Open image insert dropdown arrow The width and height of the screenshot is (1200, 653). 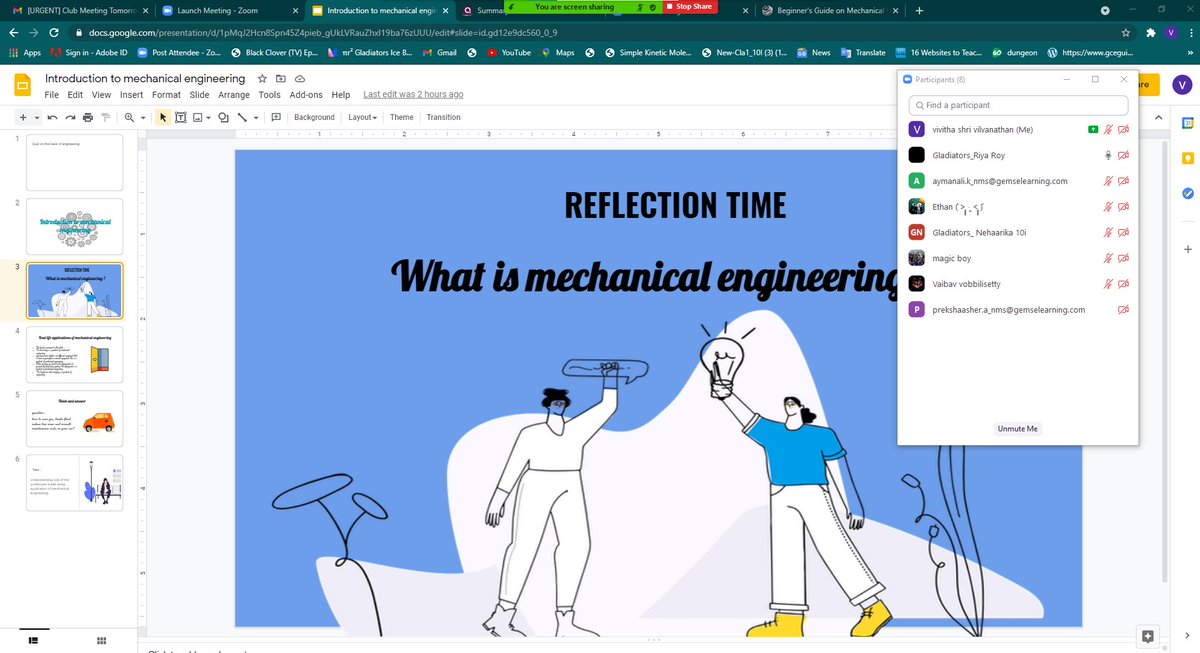(208, 117)
